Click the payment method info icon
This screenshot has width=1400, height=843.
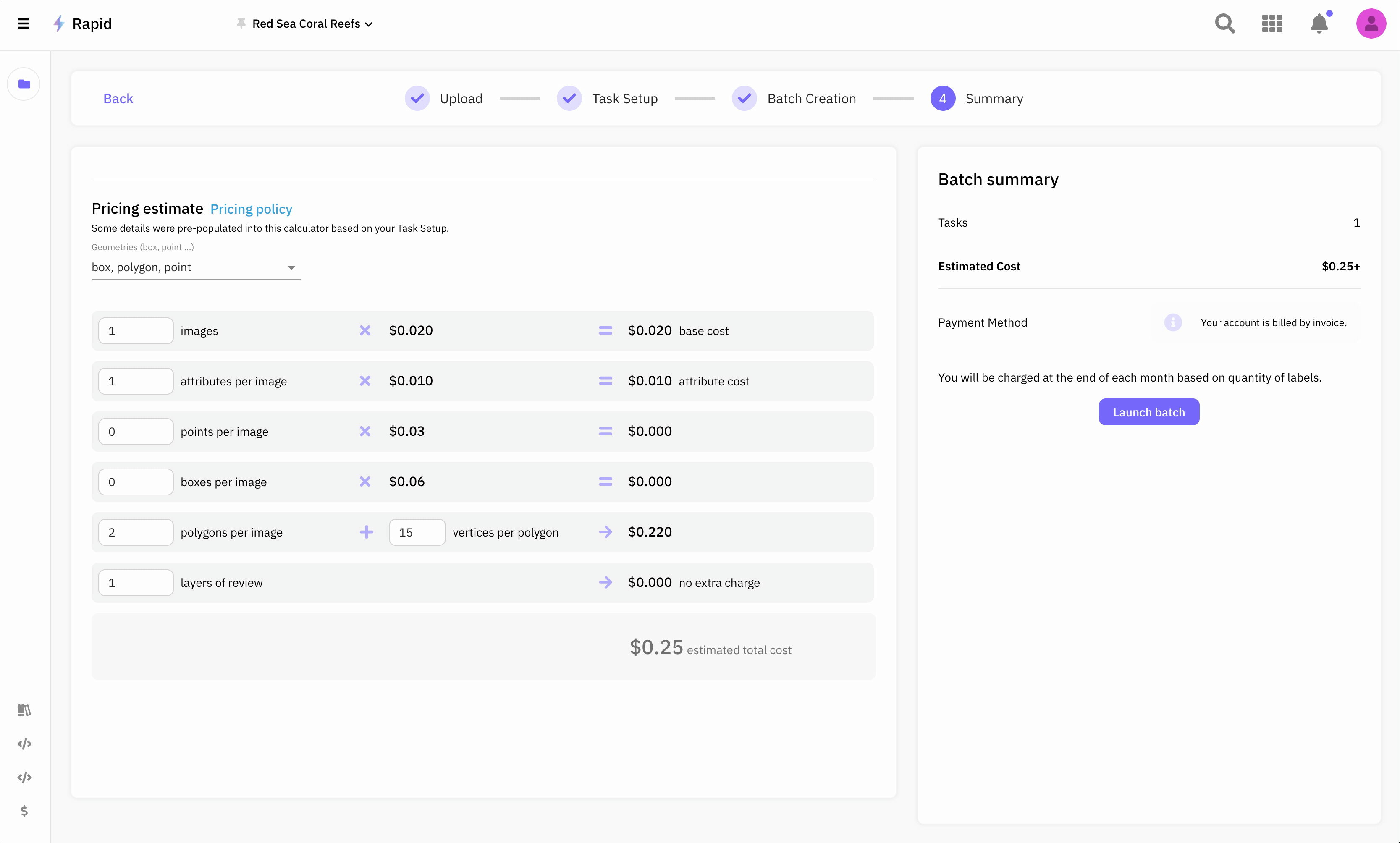coord(1173,322)
